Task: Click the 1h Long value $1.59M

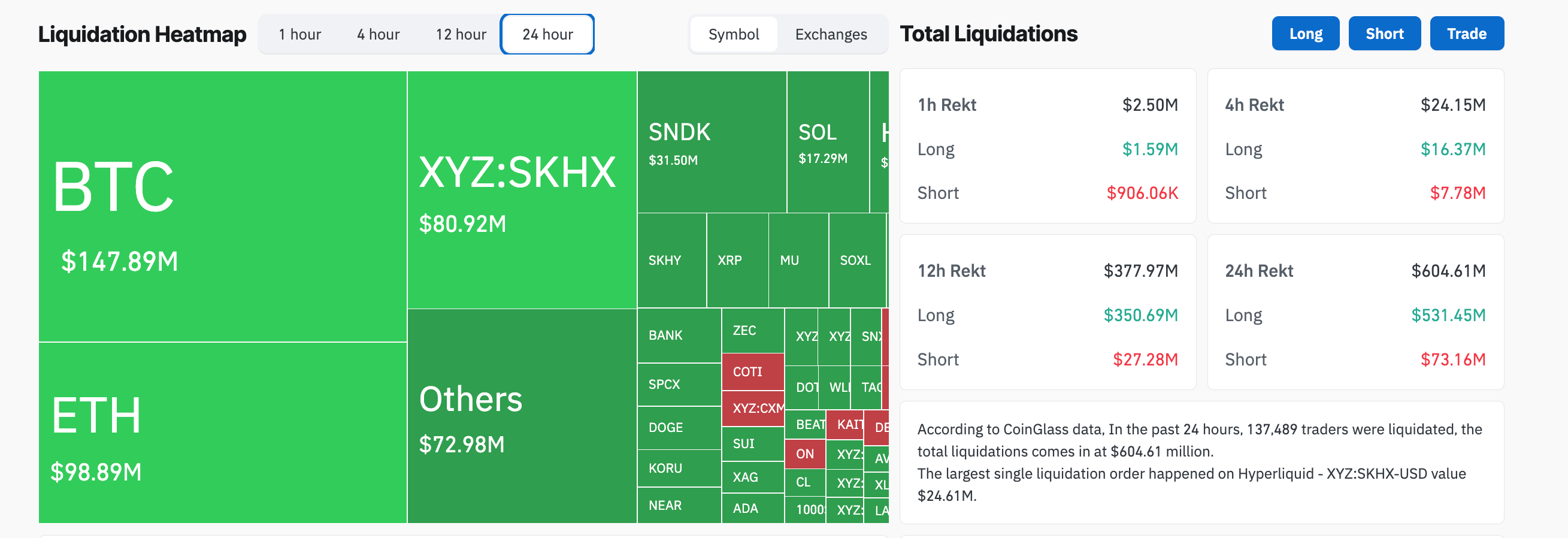Action: 1150,149
